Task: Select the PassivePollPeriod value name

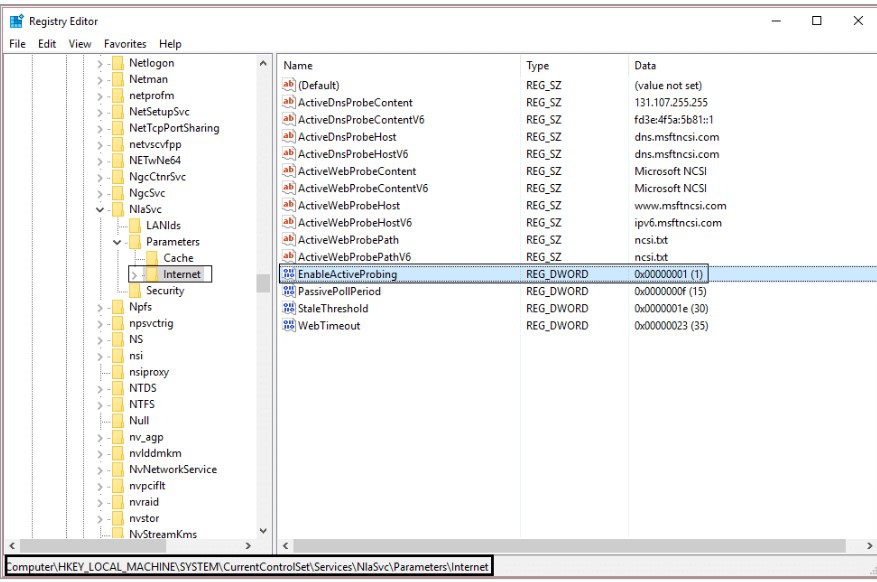Action: (x=339, y=291)
